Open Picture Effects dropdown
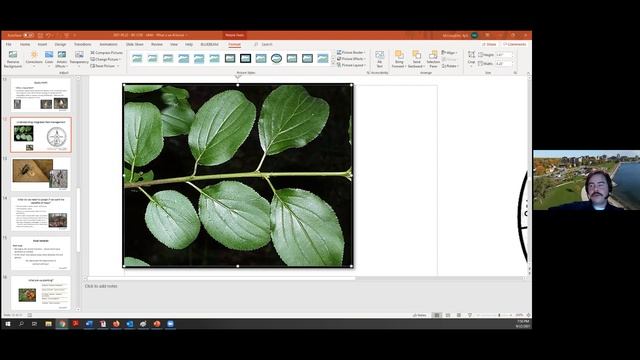 pyautogui.click(x=351, y=59)
